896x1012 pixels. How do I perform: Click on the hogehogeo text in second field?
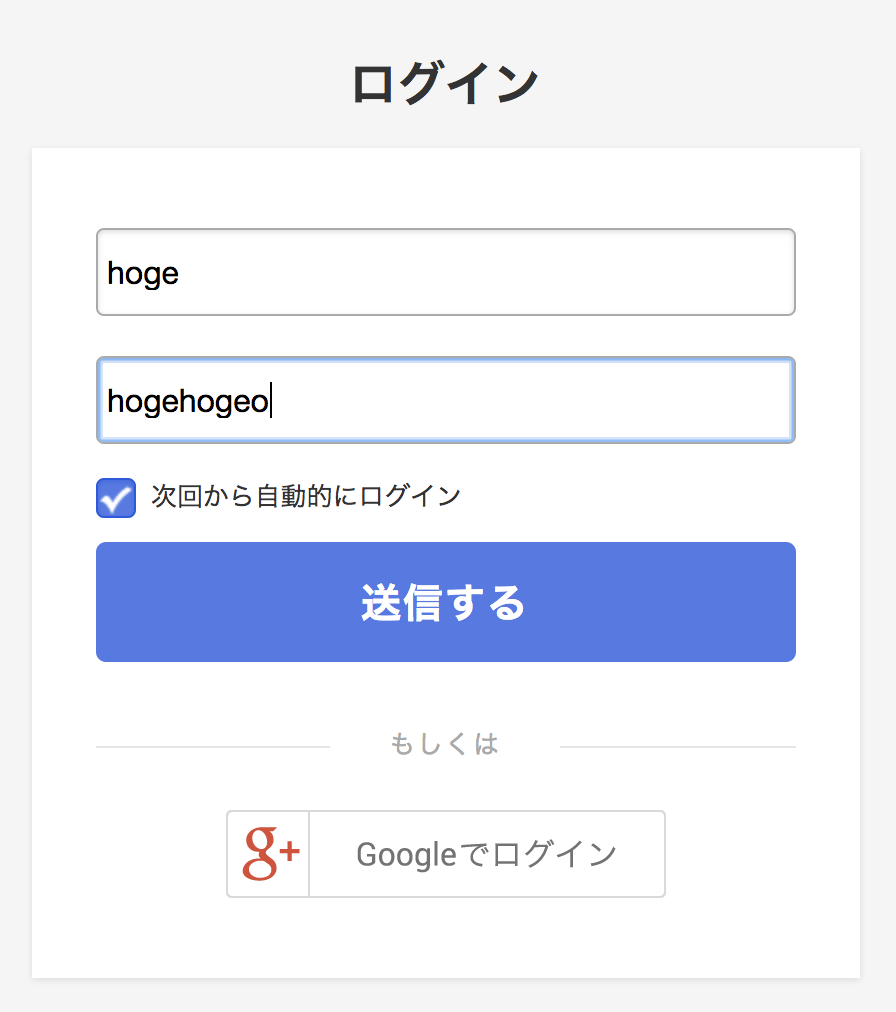(x=188, y=401)
